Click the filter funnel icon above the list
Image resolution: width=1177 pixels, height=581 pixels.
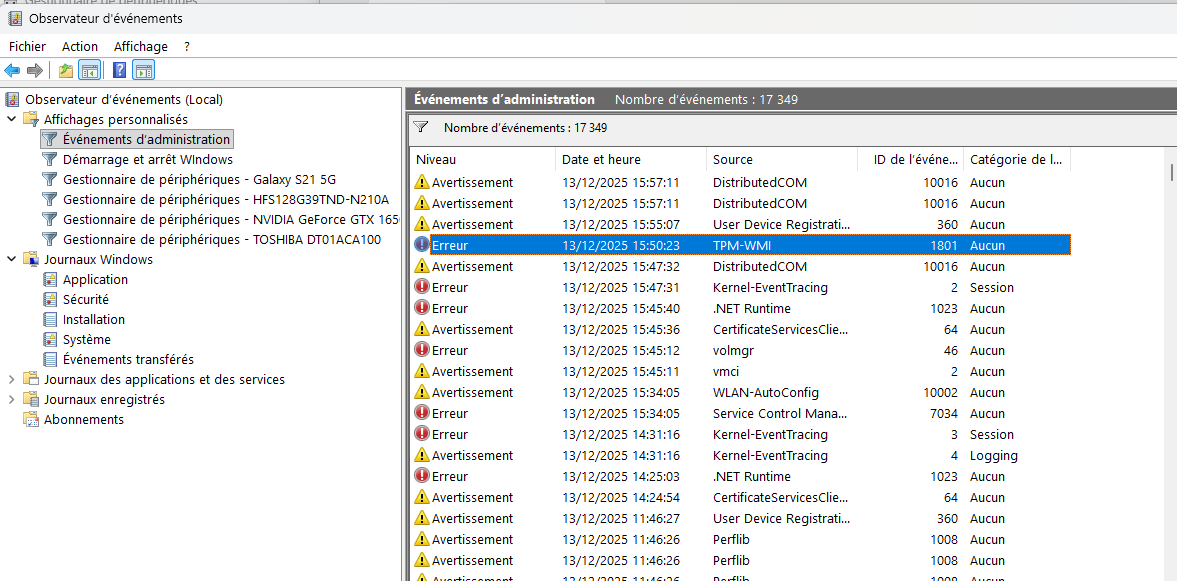click(x=421, y=127)
